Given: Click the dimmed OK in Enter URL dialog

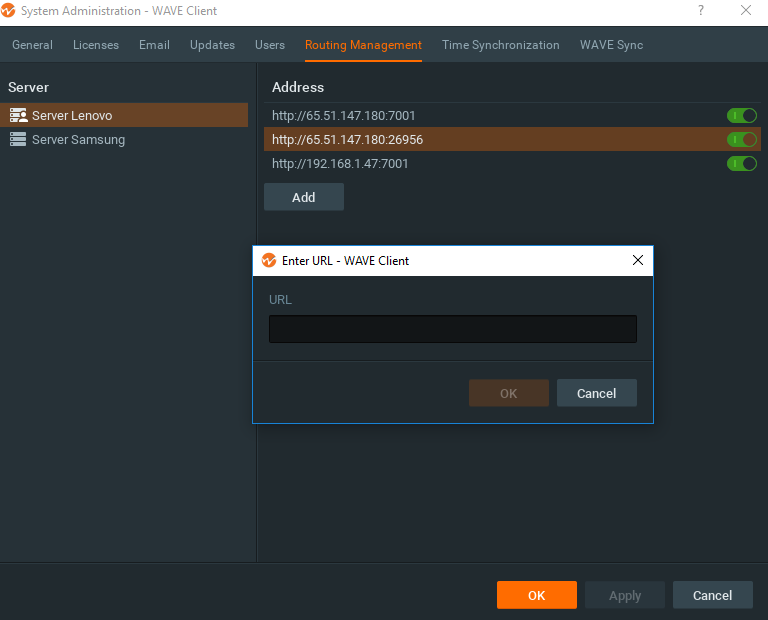Looking at the screenshot, I should click(508, 393).
